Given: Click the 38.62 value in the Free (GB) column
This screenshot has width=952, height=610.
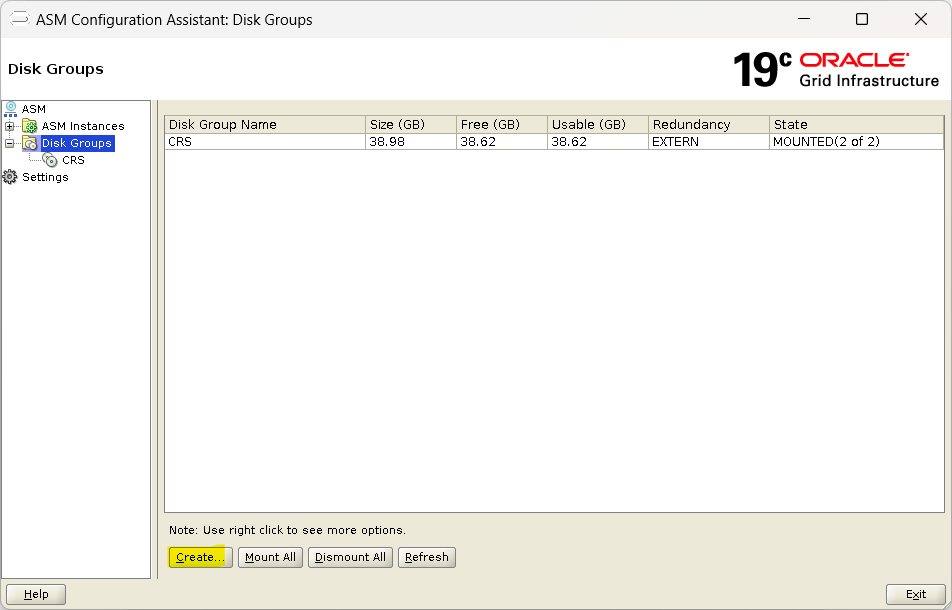Looking at the screenshot, I should [502, 141].
